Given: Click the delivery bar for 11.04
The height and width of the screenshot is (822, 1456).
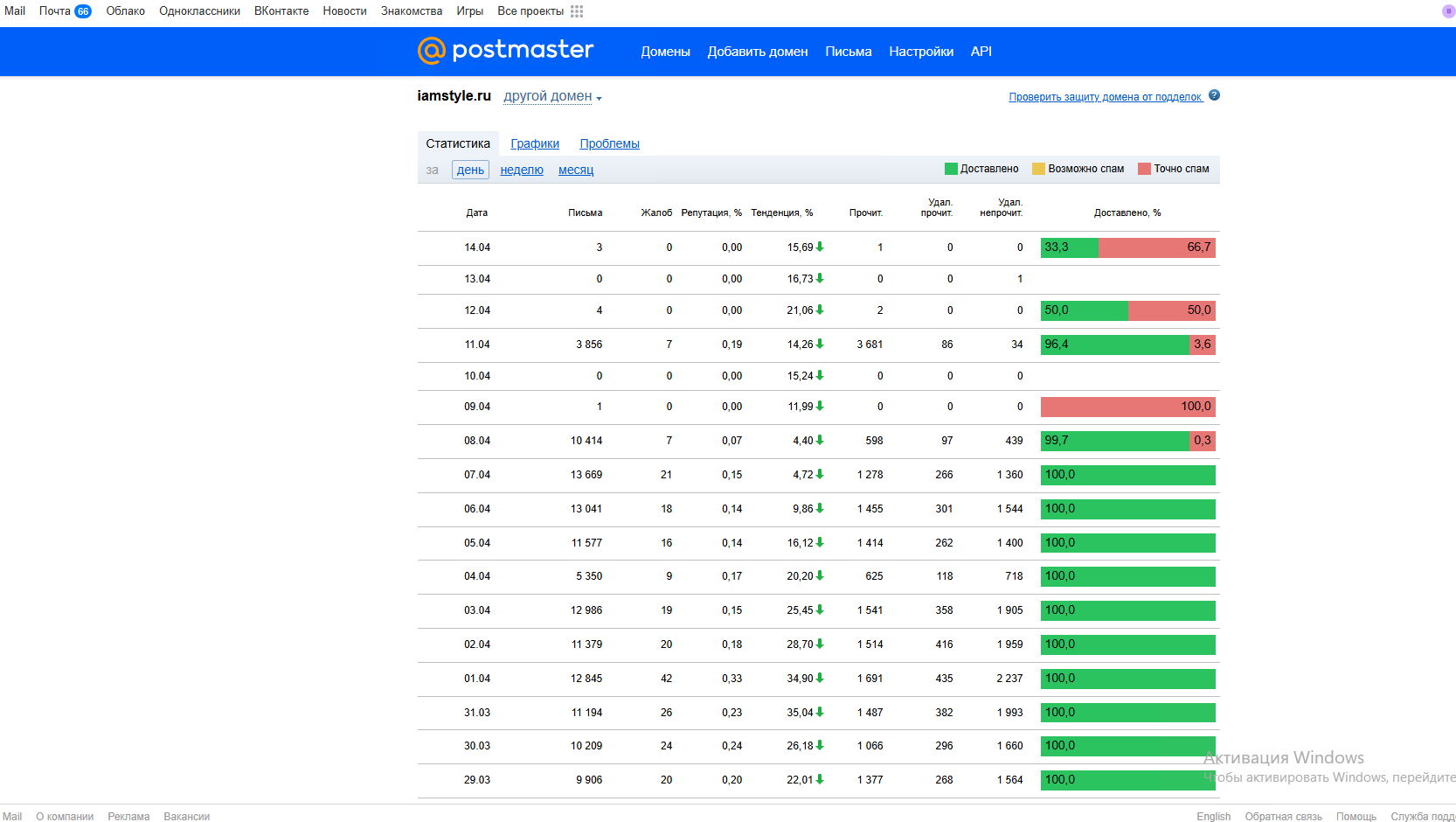Looking at the screenshot, I should point(1127,345).
